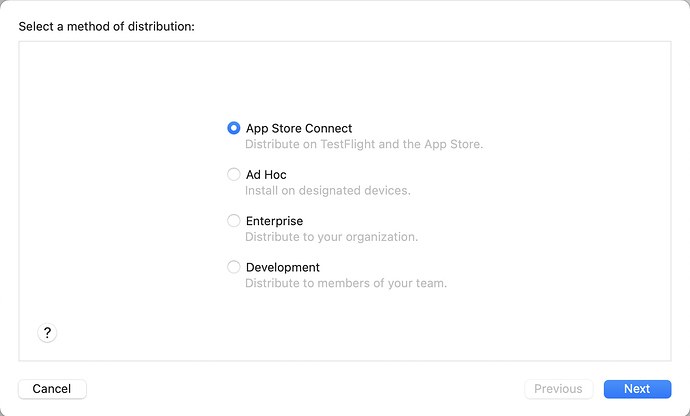The height and width of the screenshot is (416, 690).
Task: Click the greyed-out Previous button
Action: (x=558, y=389)
